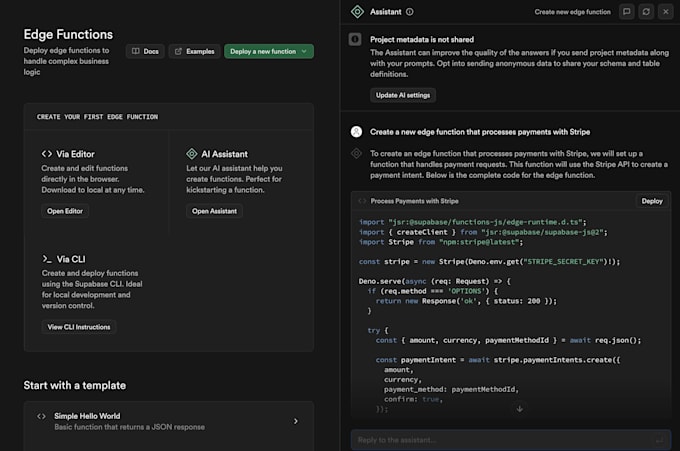Click the Docs book icon

pos(136,51)
